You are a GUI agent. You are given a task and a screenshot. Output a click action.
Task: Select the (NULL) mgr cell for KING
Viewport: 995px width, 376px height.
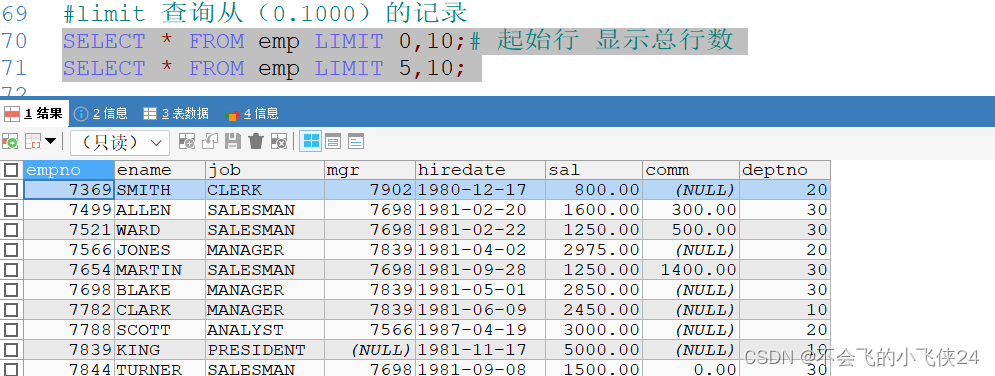[370, 350]
